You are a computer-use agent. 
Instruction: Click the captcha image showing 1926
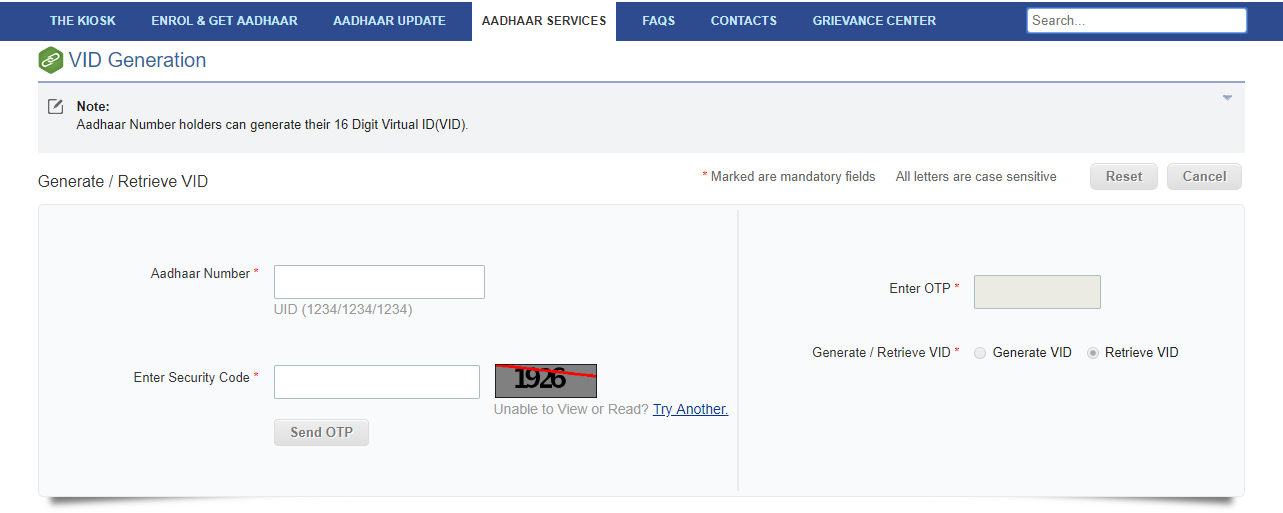click(546, 380)
